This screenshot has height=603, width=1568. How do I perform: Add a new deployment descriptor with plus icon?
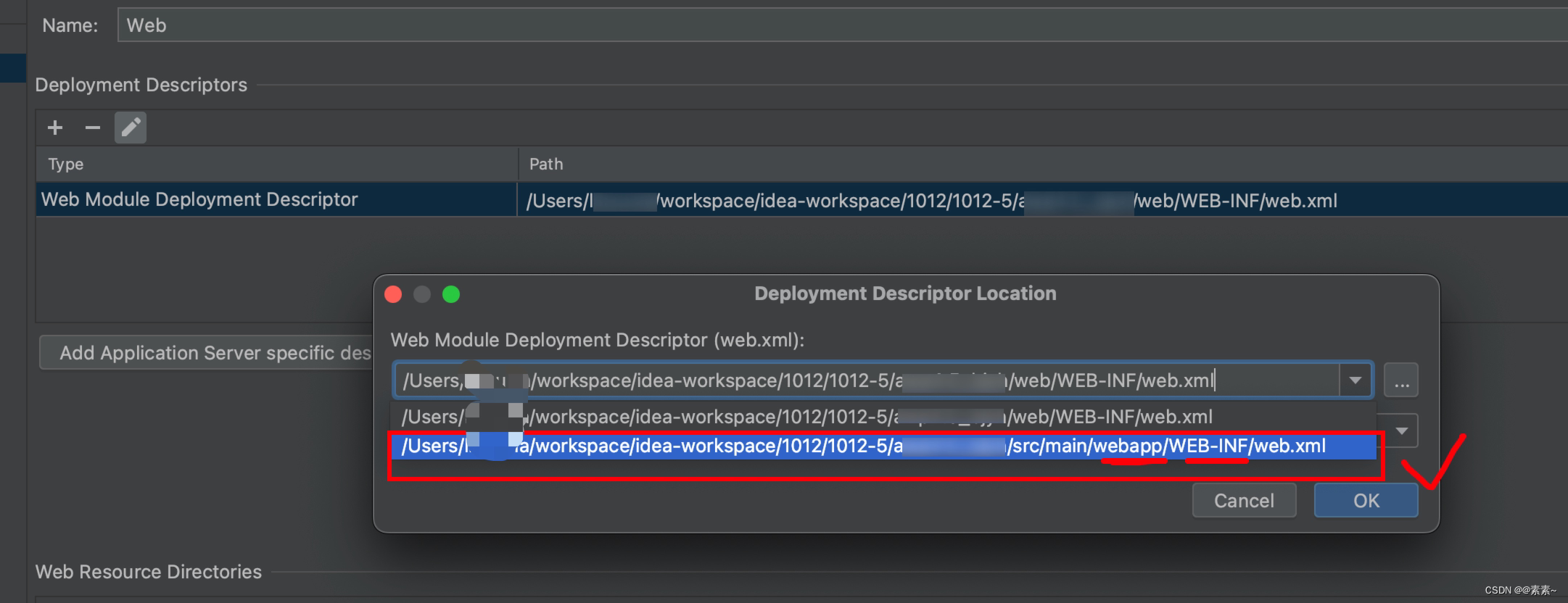(x=55, y=128)
